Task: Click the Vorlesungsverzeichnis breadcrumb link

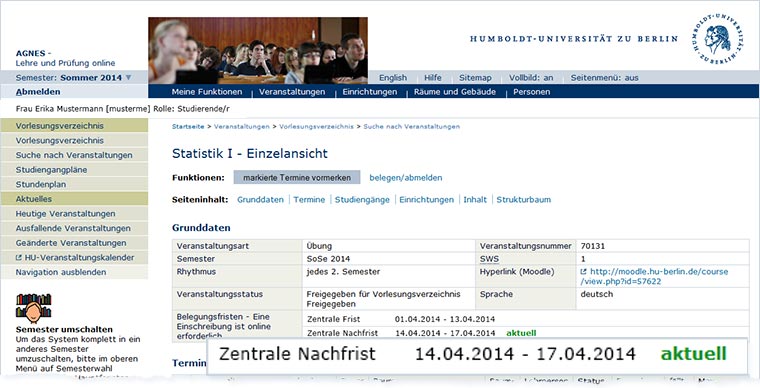Action: (x=316, y=126)
